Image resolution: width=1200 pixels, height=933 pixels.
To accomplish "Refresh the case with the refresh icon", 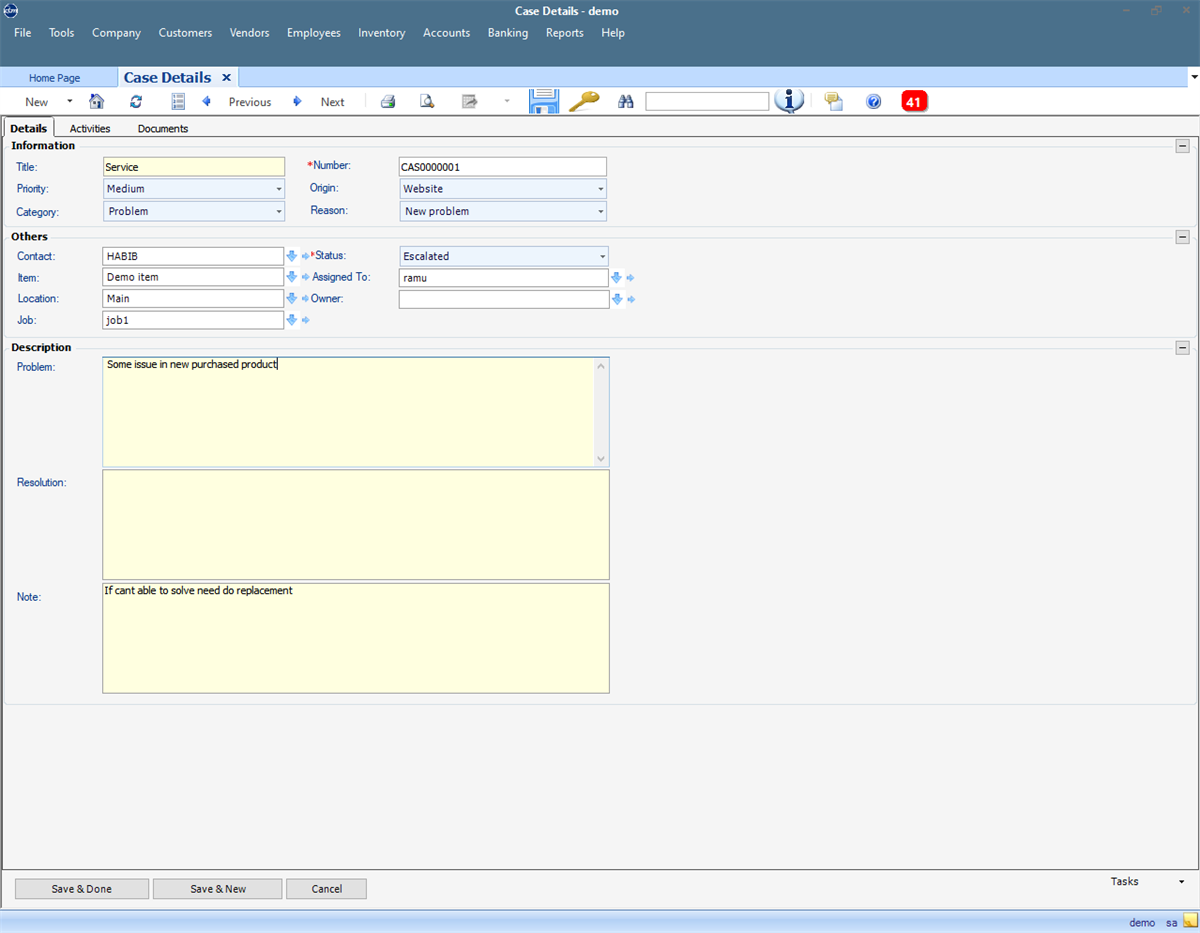I will coord(136,102).
